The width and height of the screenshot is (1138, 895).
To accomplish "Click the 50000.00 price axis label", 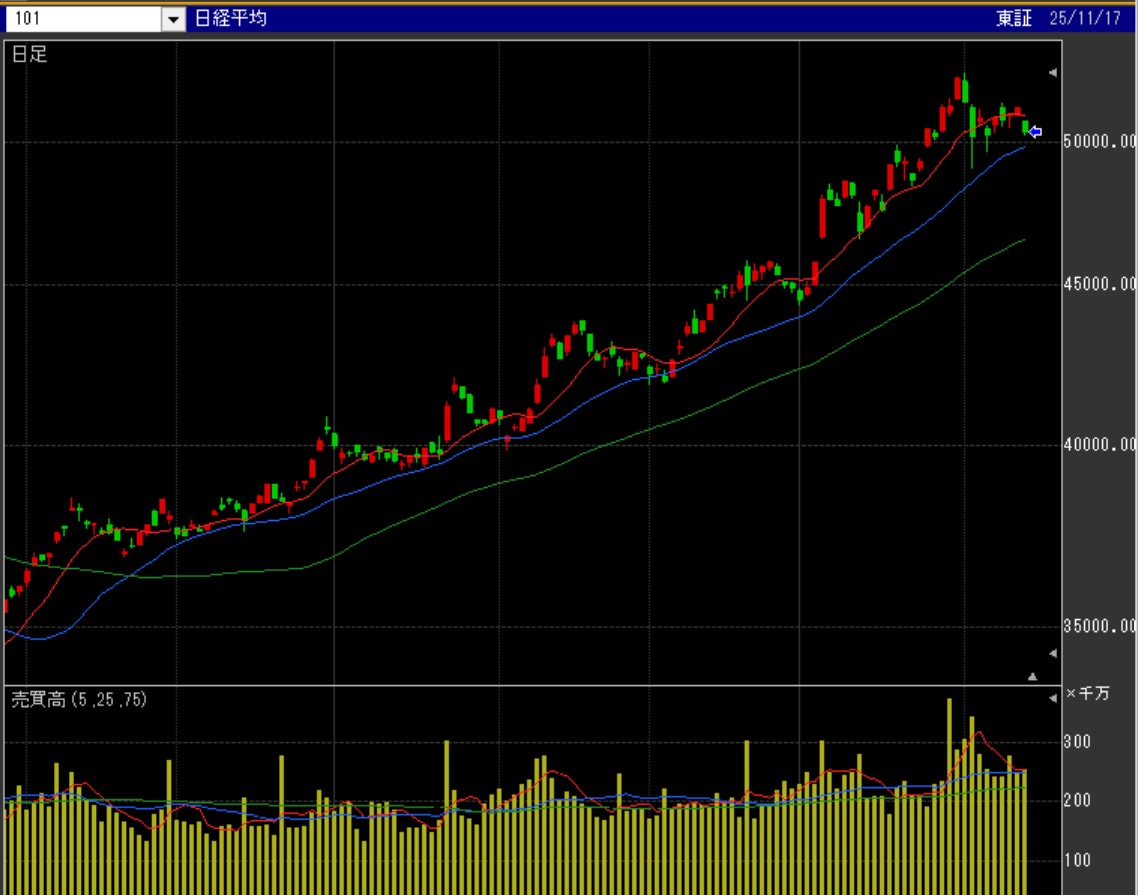I will [1099, 142].
